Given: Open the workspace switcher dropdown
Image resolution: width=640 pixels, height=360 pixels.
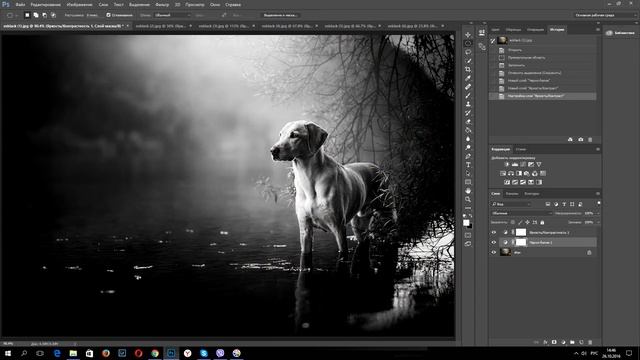Looking at the screenshot, I should point(605,15).
